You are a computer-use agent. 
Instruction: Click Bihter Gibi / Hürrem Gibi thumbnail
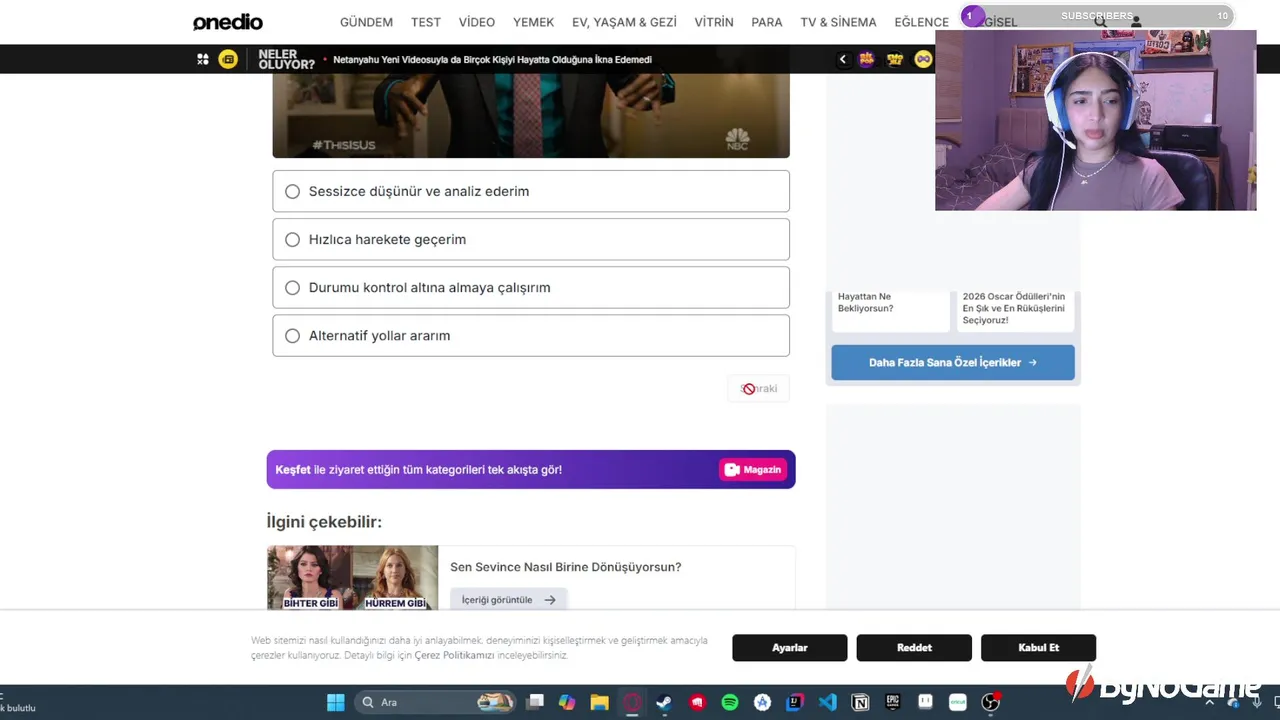click(x=352, y=578)
